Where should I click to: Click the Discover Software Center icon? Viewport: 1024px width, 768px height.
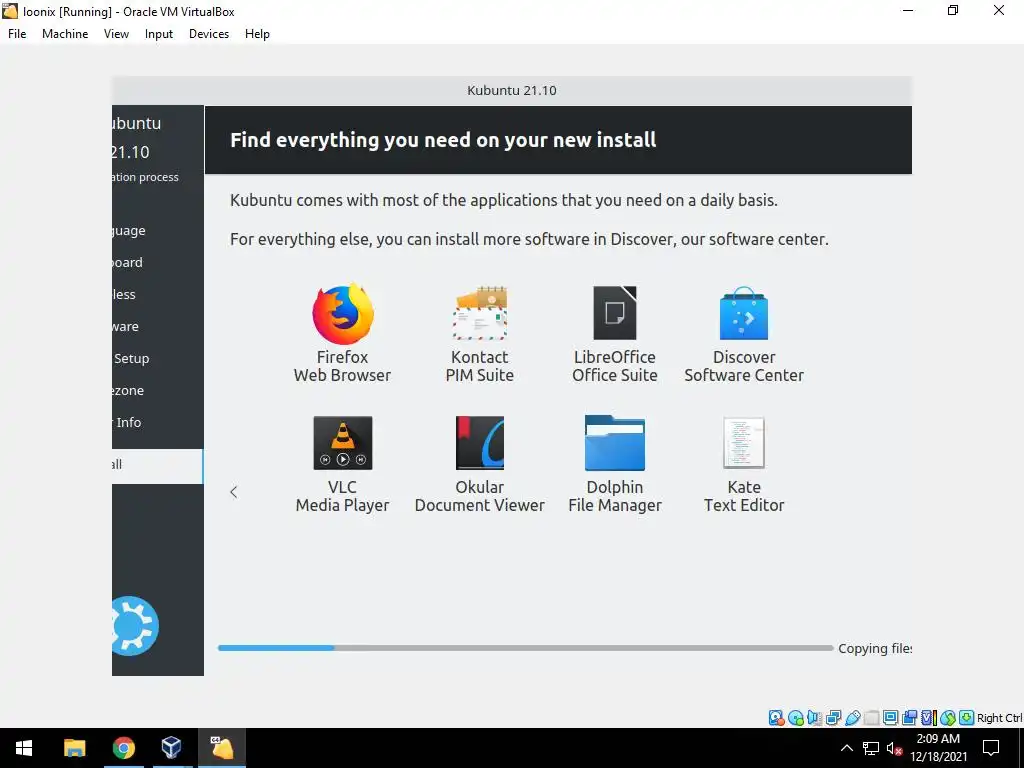click(x=744, y=313)
